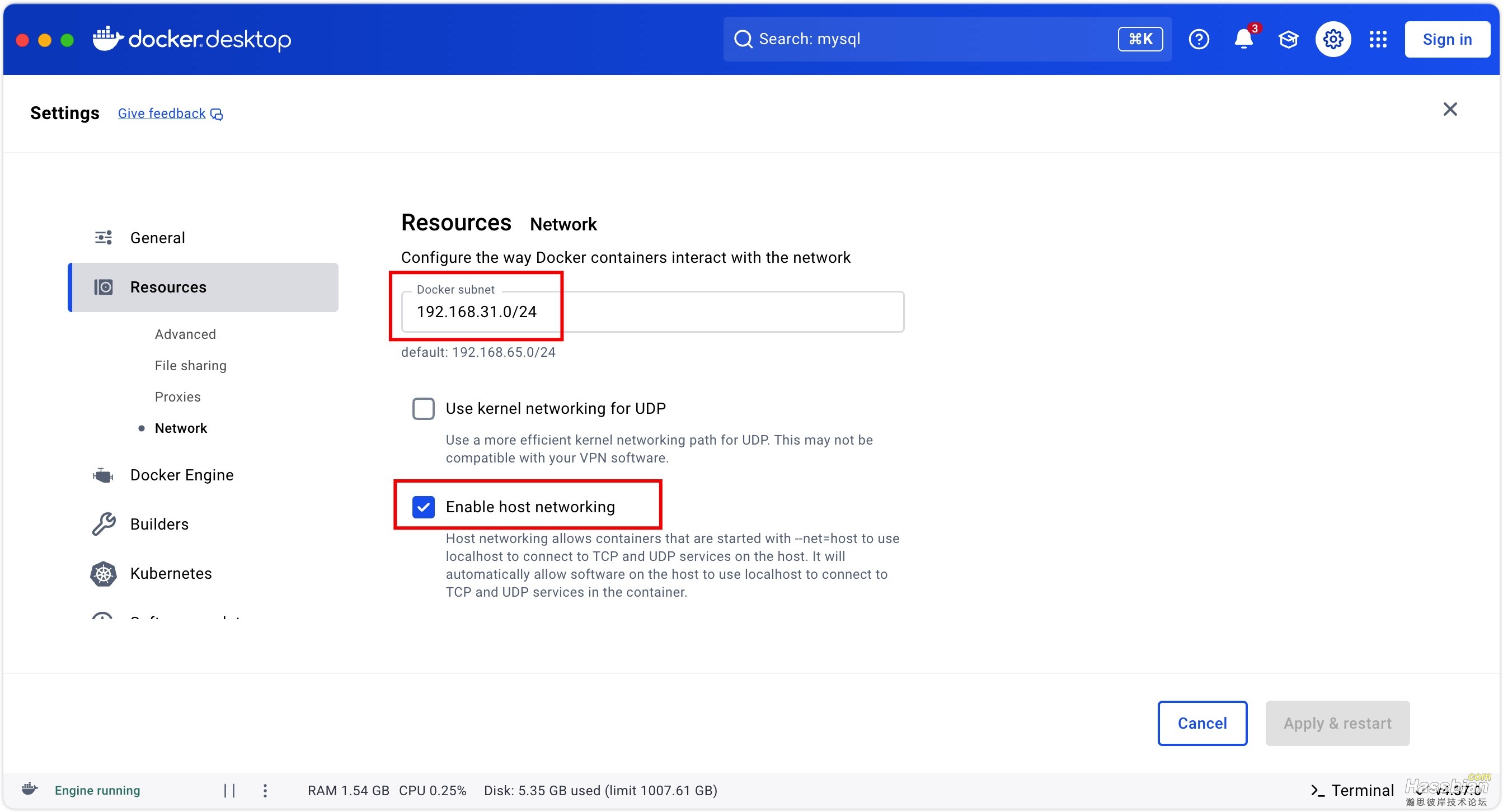Viewport: 1503px width, 812px height.
Task: Expand the Advanced resources submenu
Action: click(184, 334)
